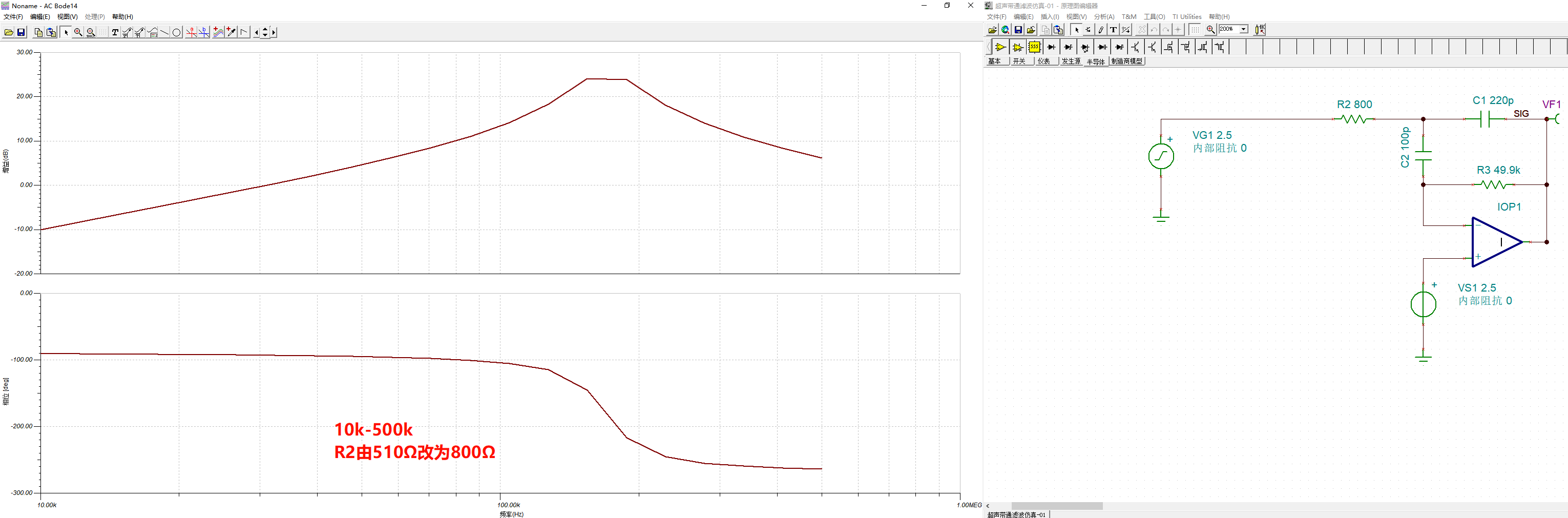This screenshot has width=1568, height=518.
Task: Draw a line on the diagram
Action: [164, 32]
